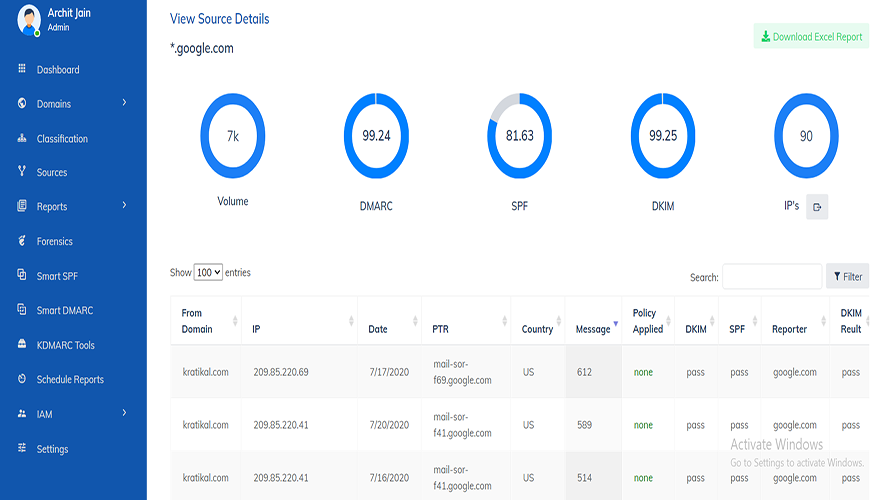Sort table by IP column
The image size is (890, 500).
(299, 321)
